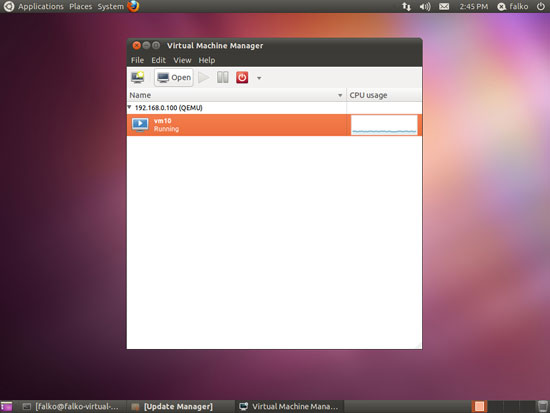Launch Firefox from the top panel
The height and width of the screenshot is (413, 550).
pyautogui.click(x=133, y=6)
